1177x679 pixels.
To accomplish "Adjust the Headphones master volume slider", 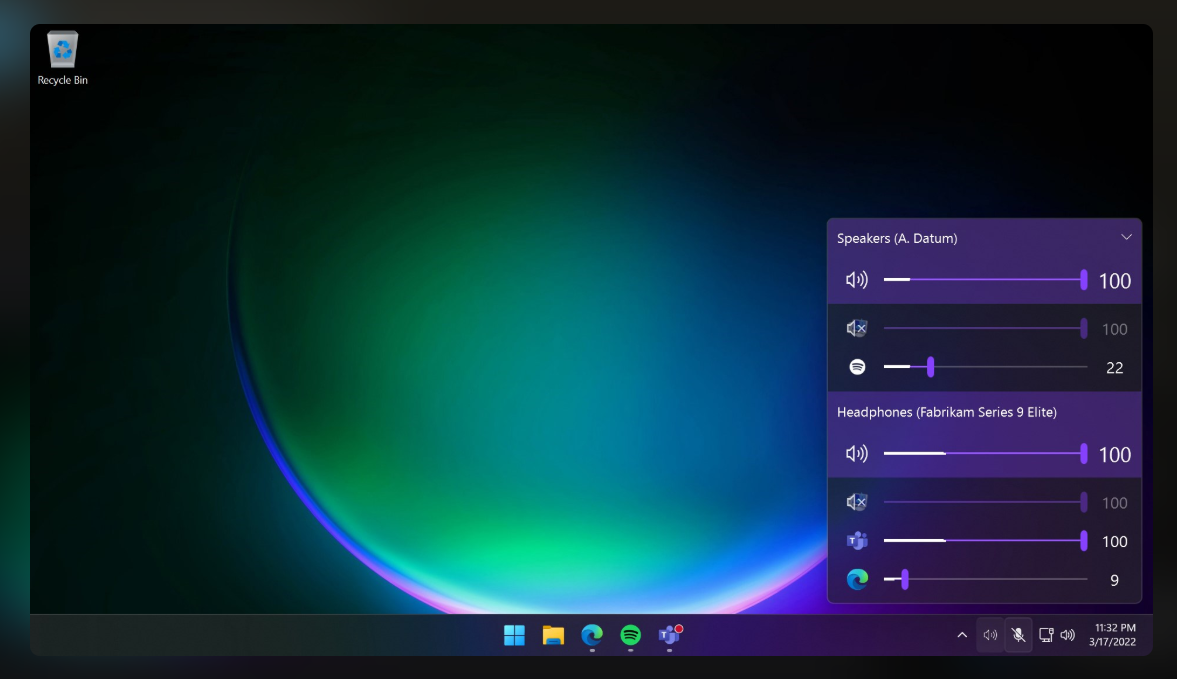I will click(x=985, y=454).
